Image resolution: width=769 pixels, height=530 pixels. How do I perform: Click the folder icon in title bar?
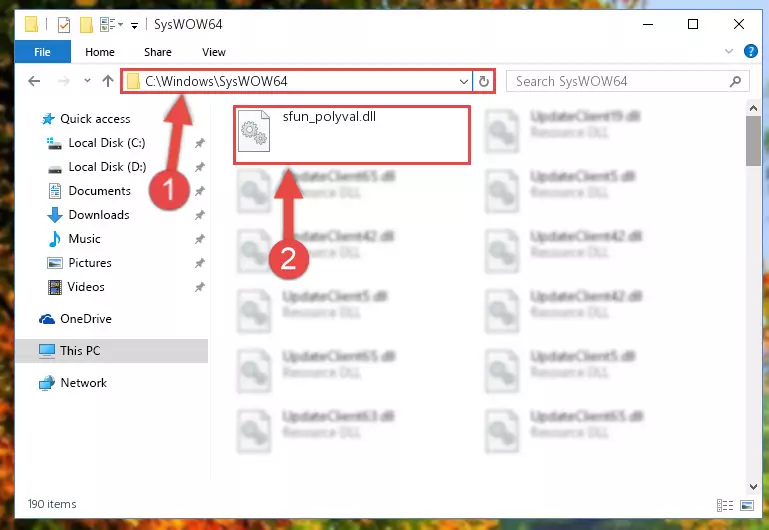(x=31, y=24)
